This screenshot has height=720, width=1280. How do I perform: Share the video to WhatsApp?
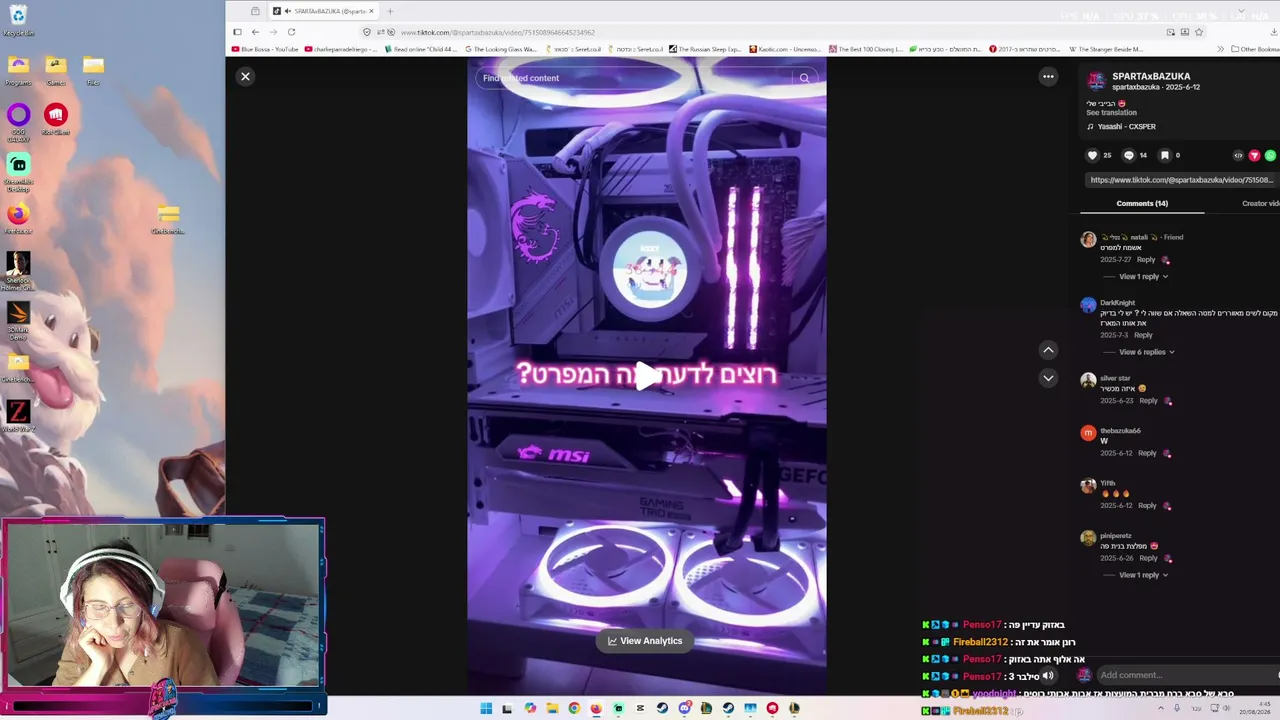1270,155
